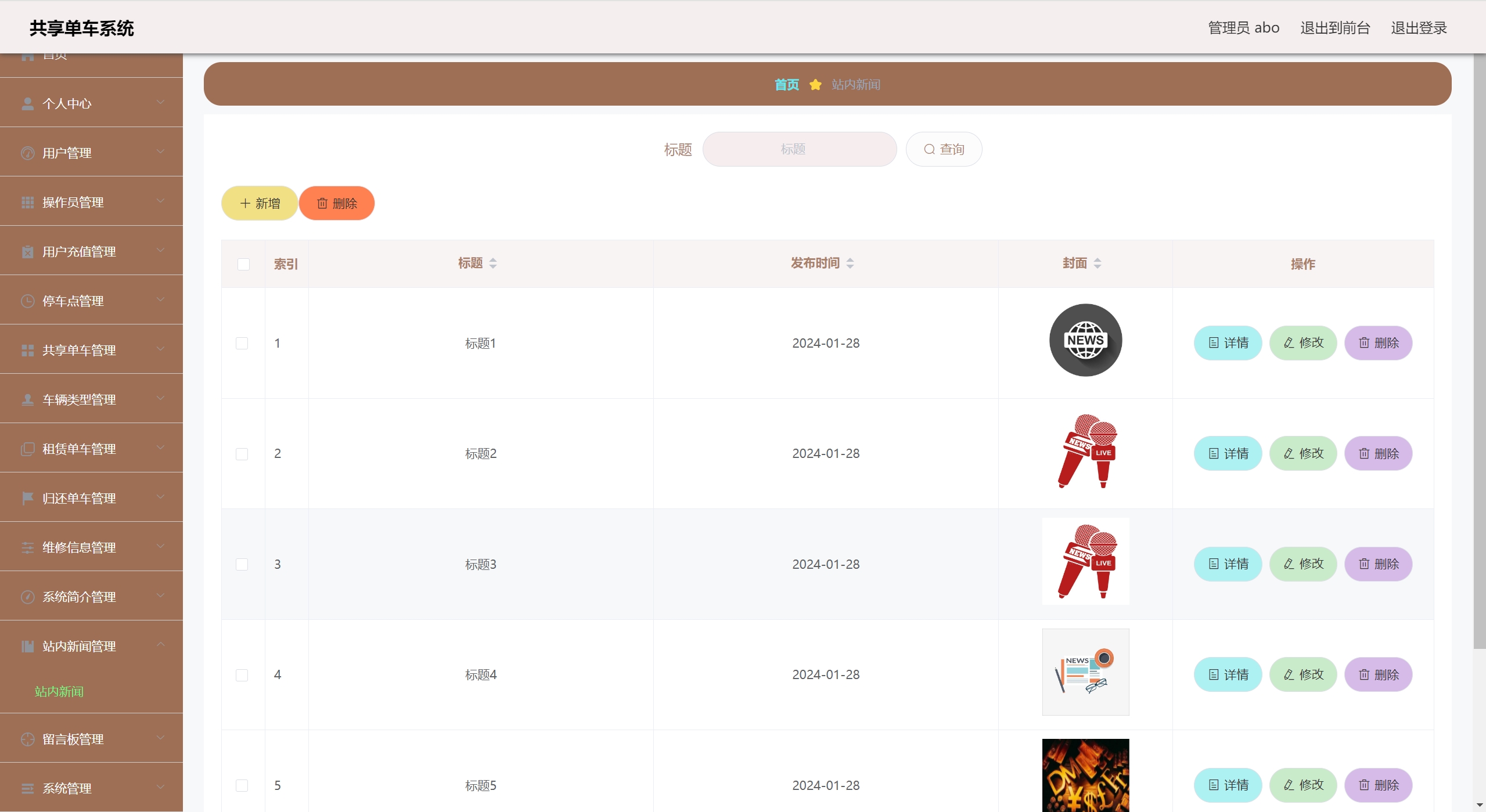Check the checkbox for row 标题1
The height and width of the screenshot is (812, 1486).
click(x=242, y=344)
